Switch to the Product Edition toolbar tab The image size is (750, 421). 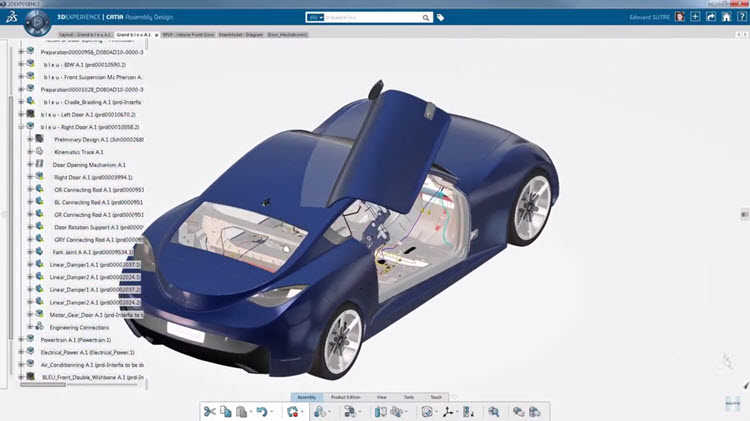[344, 397]
